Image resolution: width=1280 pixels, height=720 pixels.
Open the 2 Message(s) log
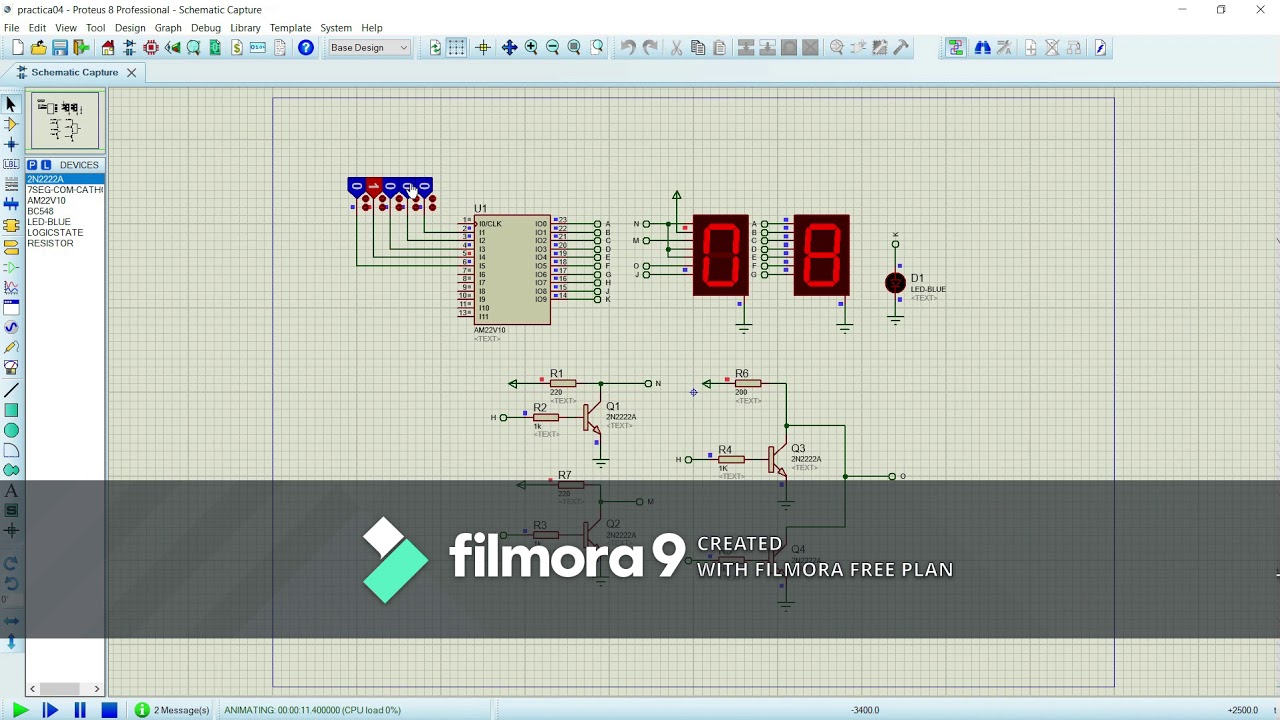point(172,710)
